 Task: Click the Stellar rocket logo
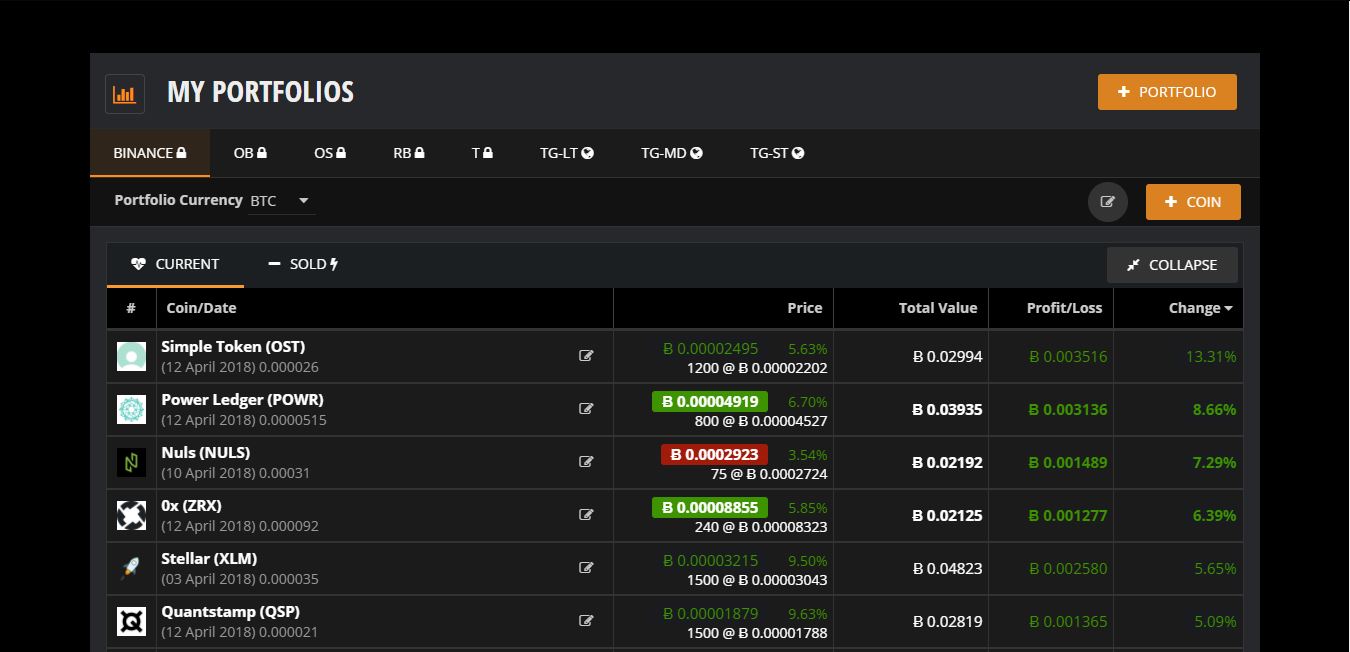coord(131,568)
